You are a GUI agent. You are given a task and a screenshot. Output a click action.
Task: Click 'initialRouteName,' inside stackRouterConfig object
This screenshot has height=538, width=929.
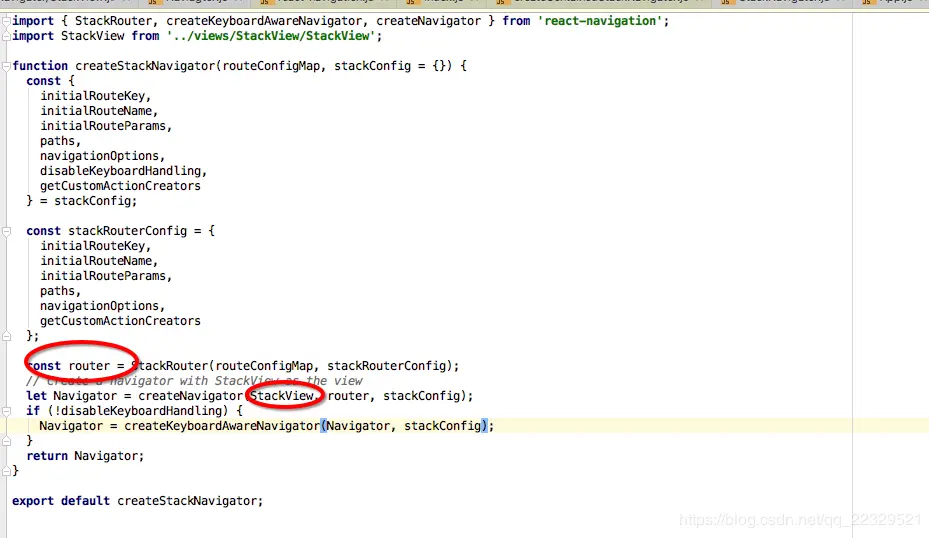[99, 261]
